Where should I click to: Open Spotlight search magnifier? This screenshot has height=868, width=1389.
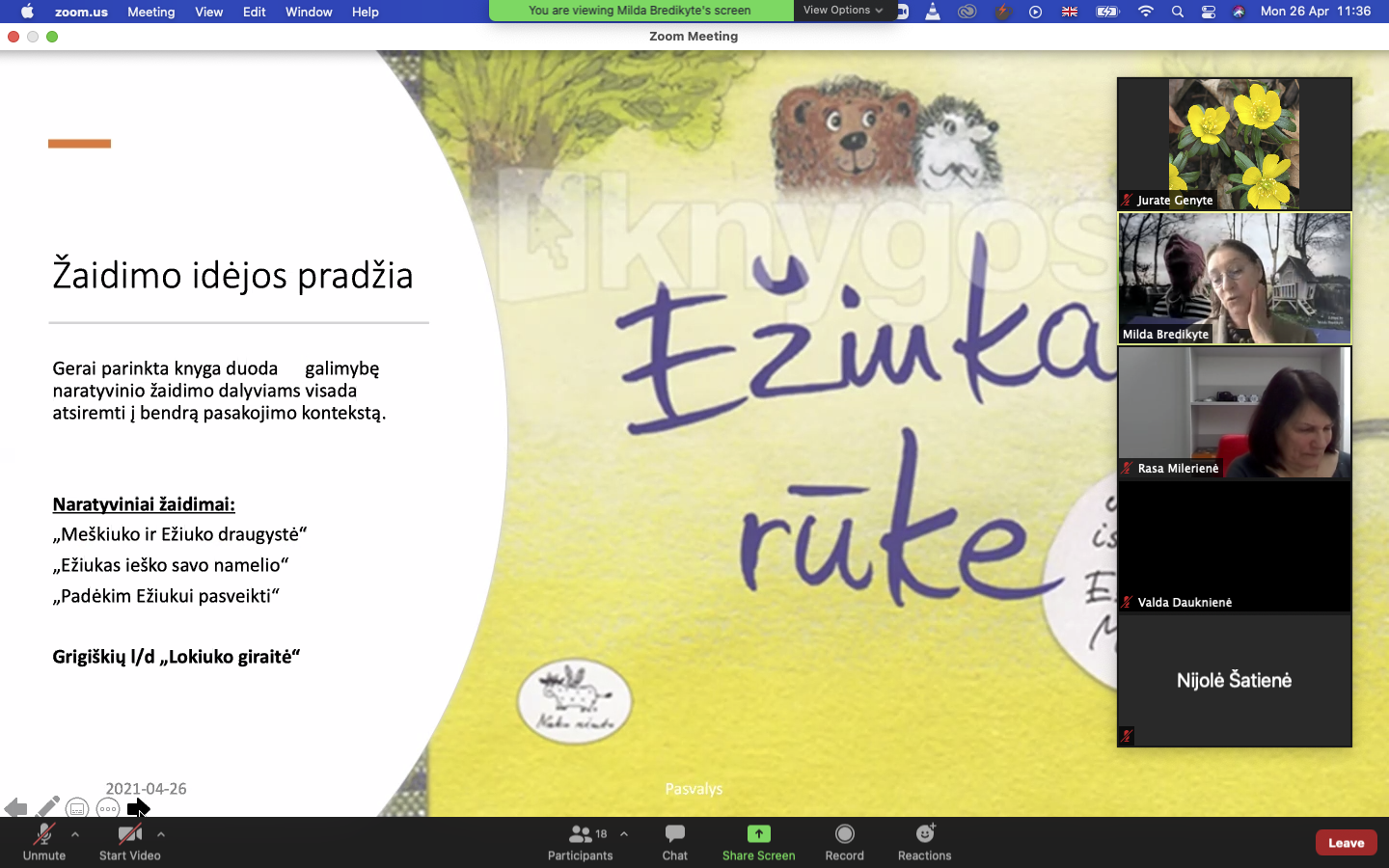pos(1178,12)
